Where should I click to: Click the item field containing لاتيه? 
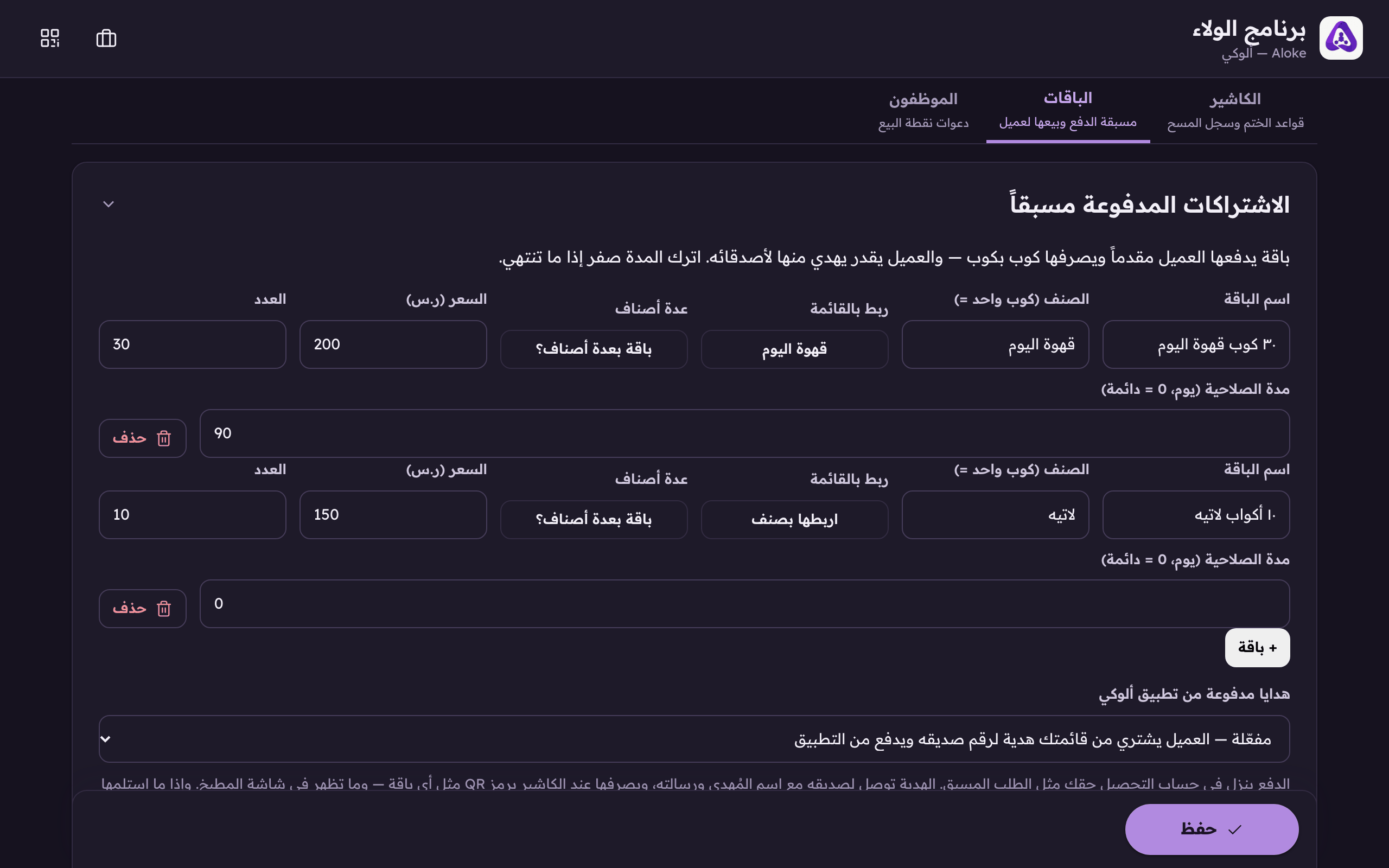coord(995,515)
